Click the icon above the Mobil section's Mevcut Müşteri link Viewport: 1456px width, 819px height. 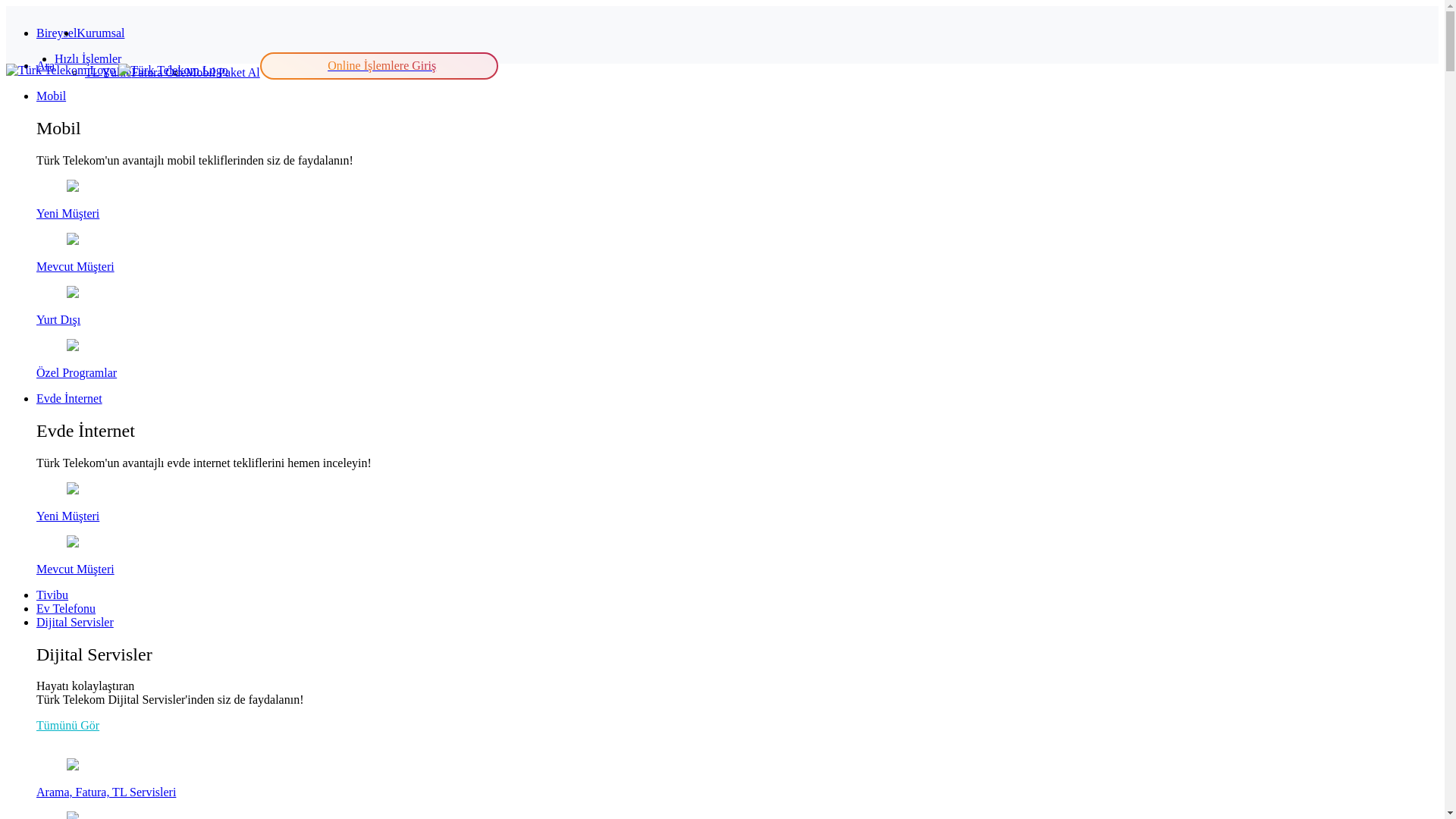[x=73, y=240]
